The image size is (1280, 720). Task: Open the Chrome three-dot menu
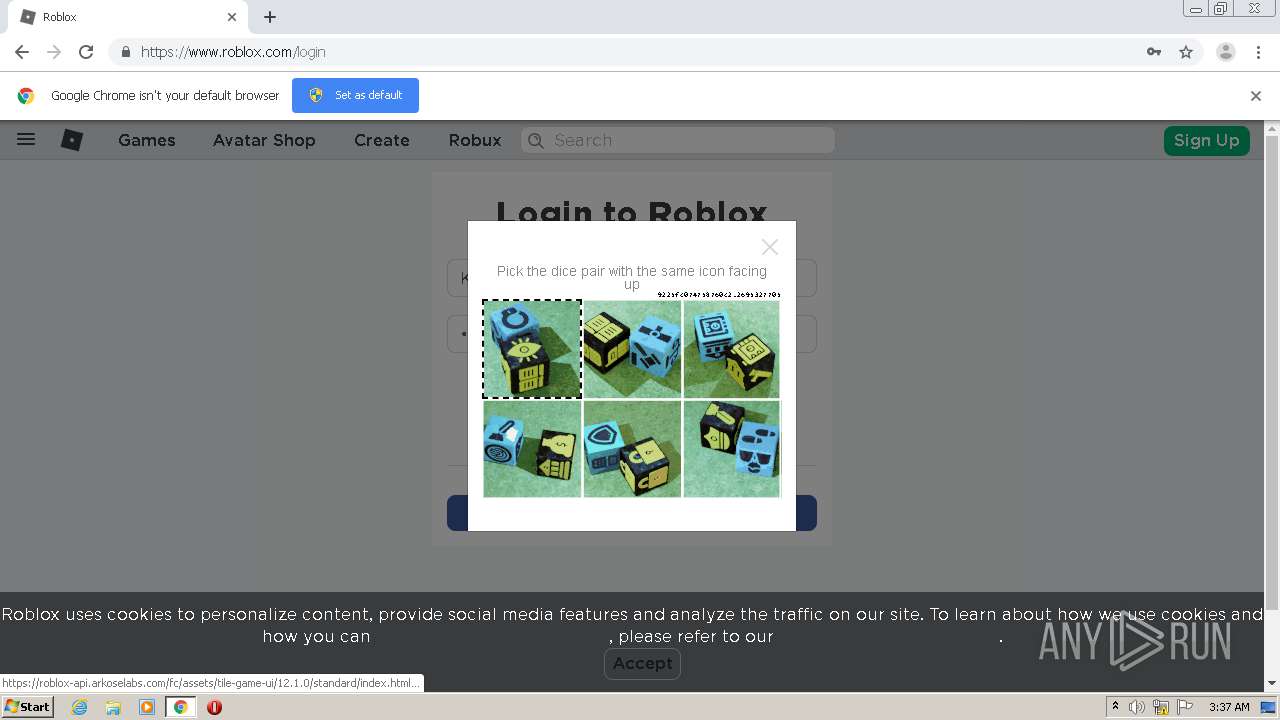[1258, 52]
